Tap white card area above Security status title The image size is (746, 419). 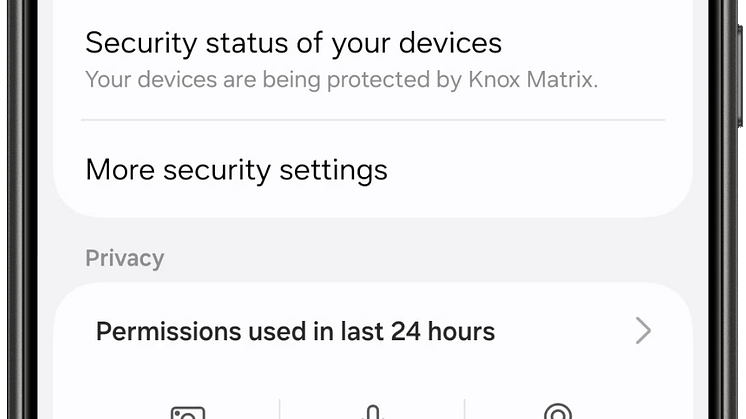372,10
